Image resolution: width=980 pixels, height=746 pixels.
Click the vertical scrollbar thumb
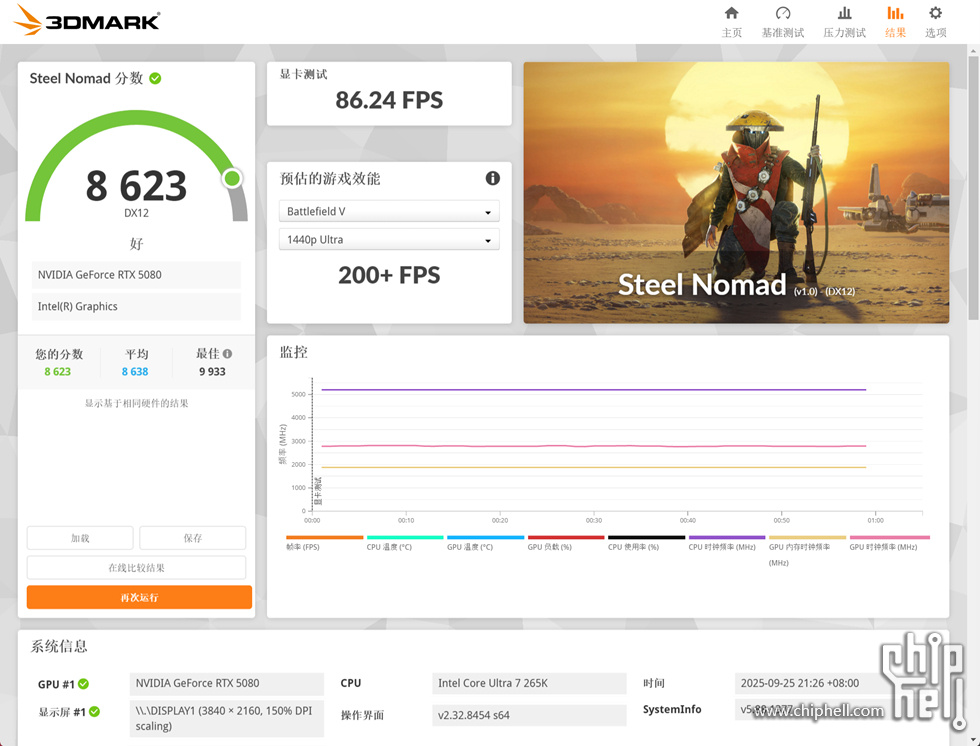973,187
